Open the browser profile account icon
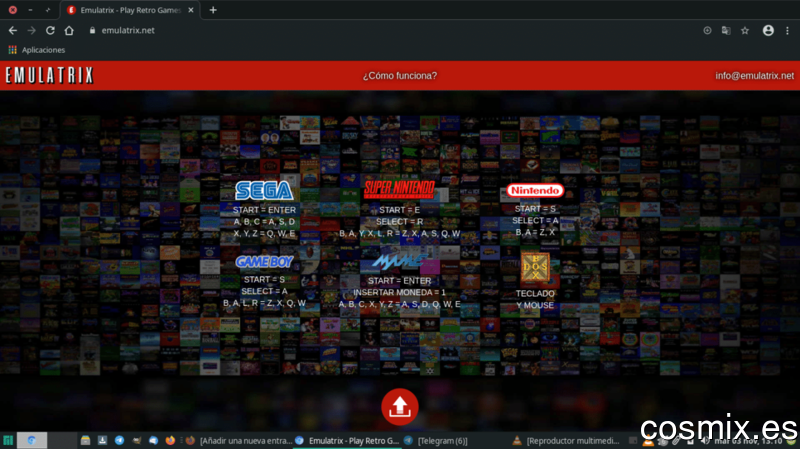The image size is (800, 449). click(x=768, y=31)
